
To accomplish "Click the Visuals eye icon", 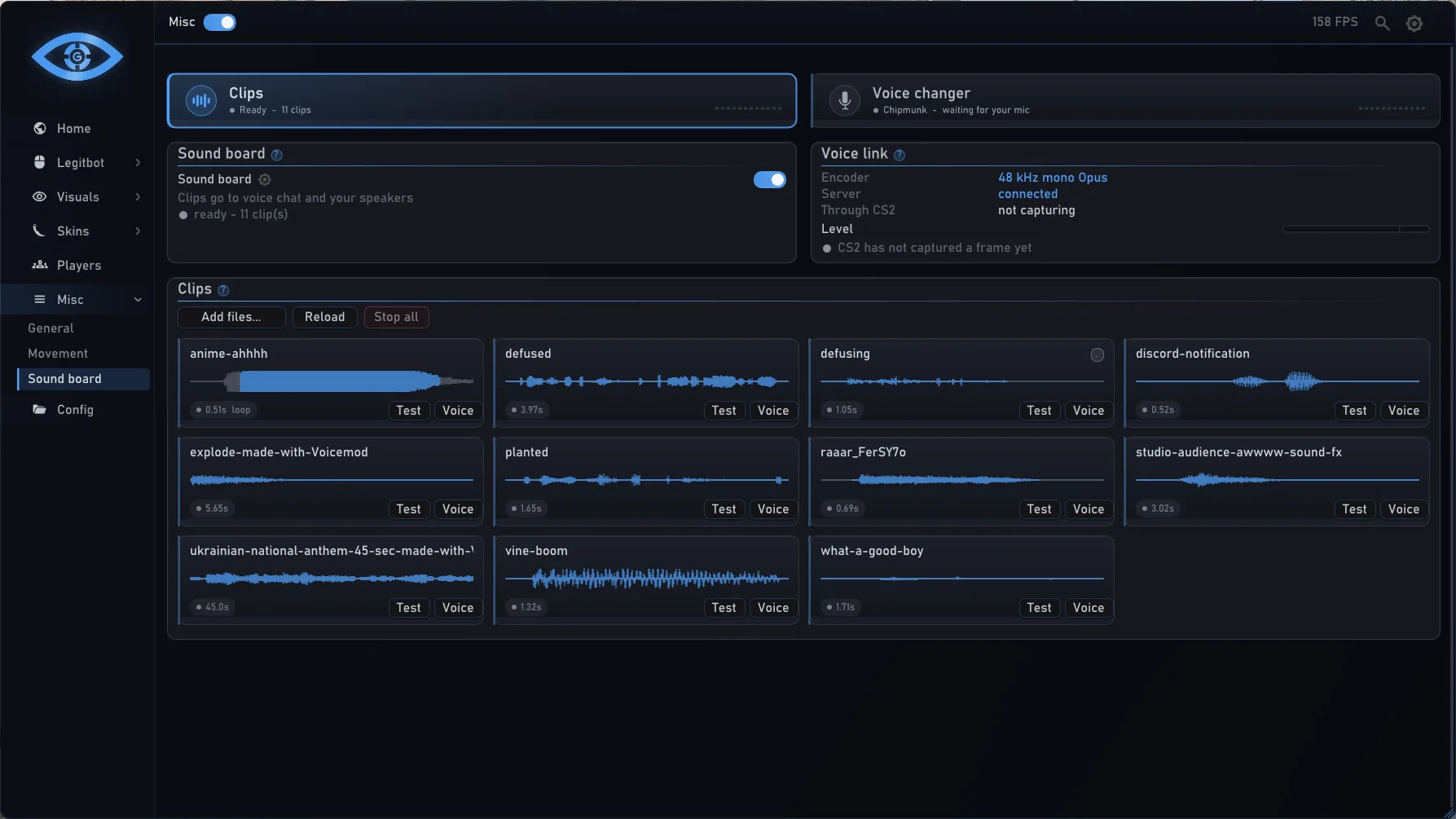I will pos(39,196).
